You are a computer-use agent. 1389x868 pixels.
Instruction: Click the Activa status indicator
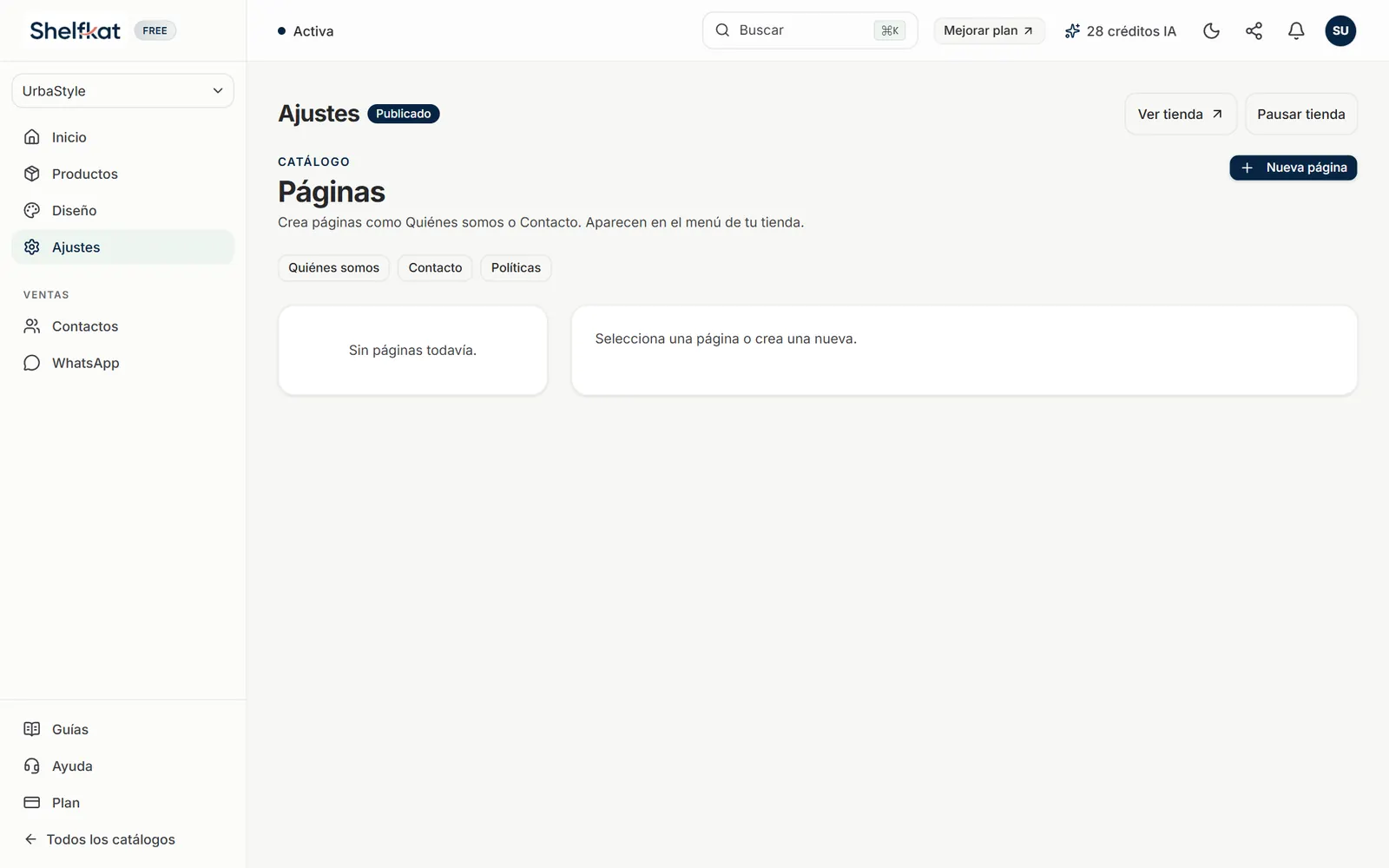(x=306, y=31)
